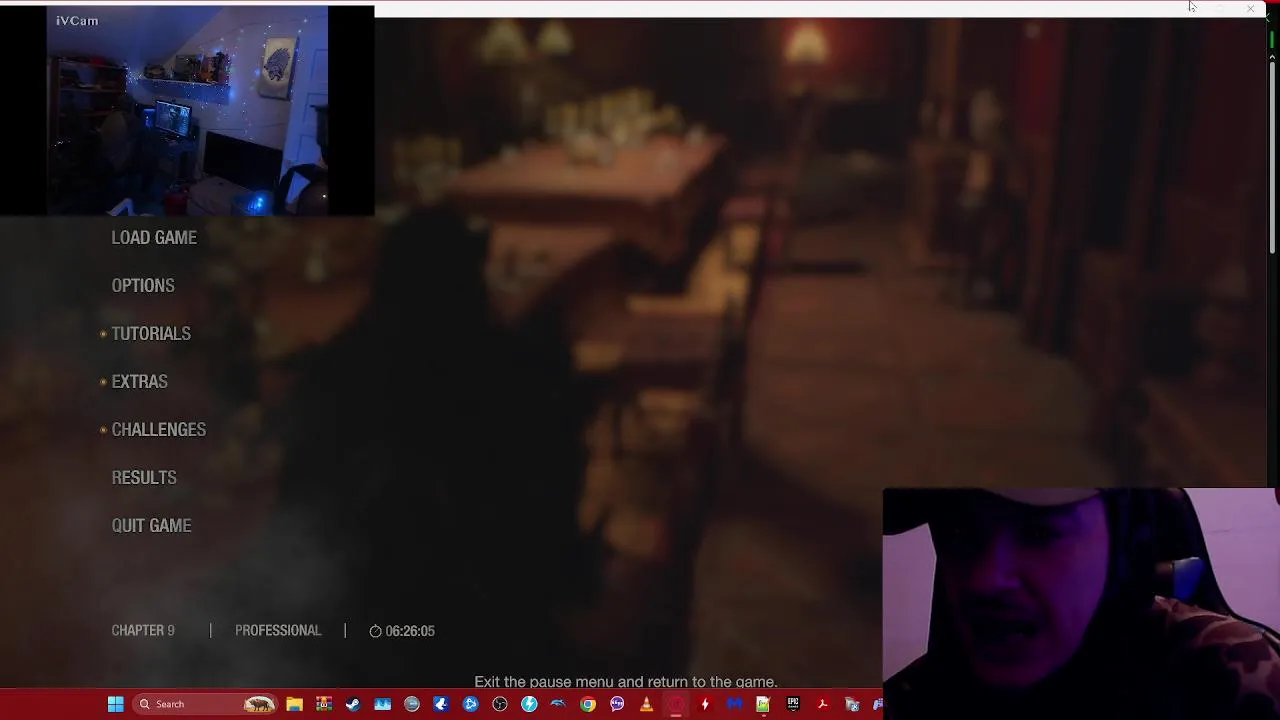The image size is (1280, 720).
Task: Open the EXTRAS menu entry
Action: (139, 382)
